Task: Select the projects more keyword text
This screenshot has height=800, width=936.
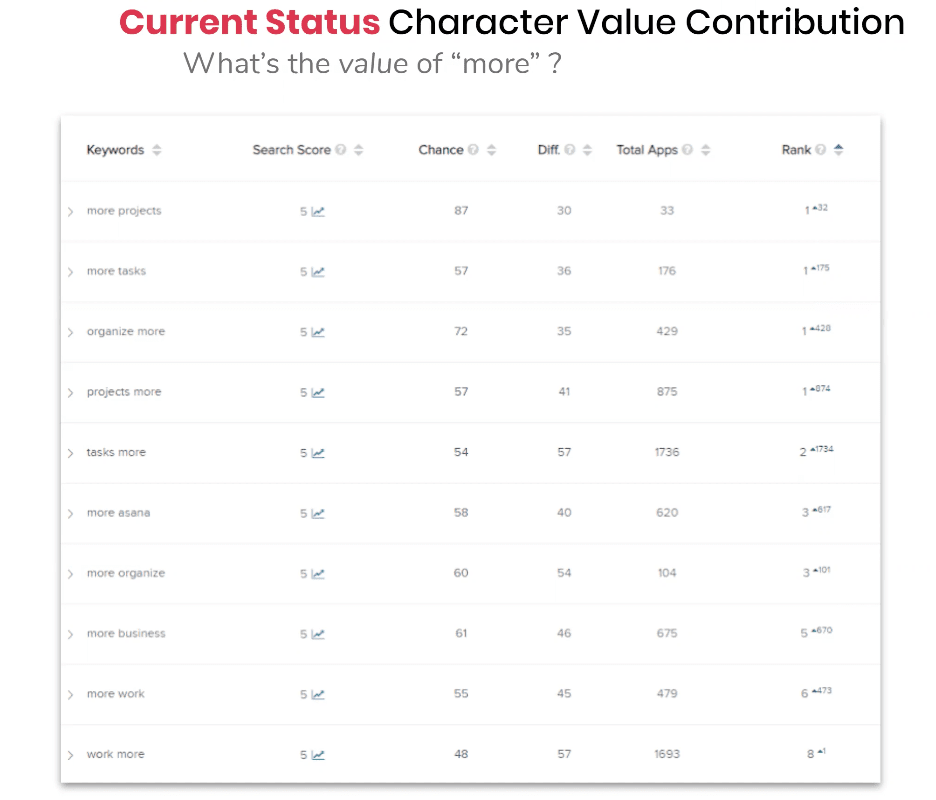Action: (123, 392)
